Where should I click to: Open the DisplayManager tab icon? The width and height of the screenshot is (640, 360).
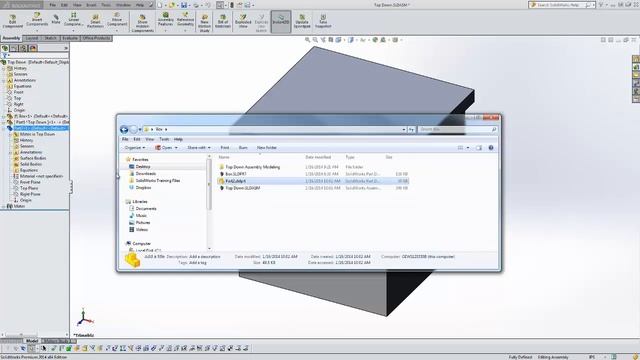[33, 48]
